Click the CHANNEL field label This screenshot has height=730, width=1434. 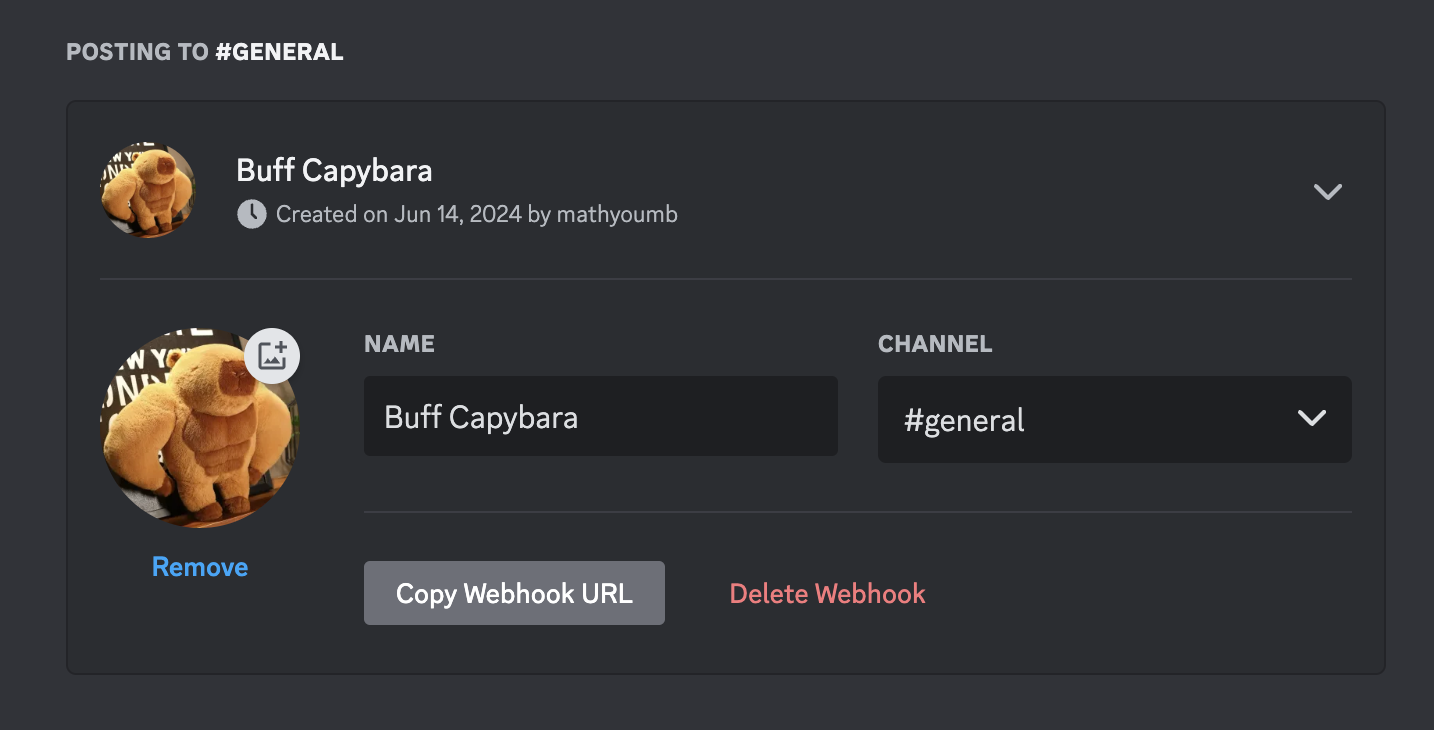click(935, 344)
